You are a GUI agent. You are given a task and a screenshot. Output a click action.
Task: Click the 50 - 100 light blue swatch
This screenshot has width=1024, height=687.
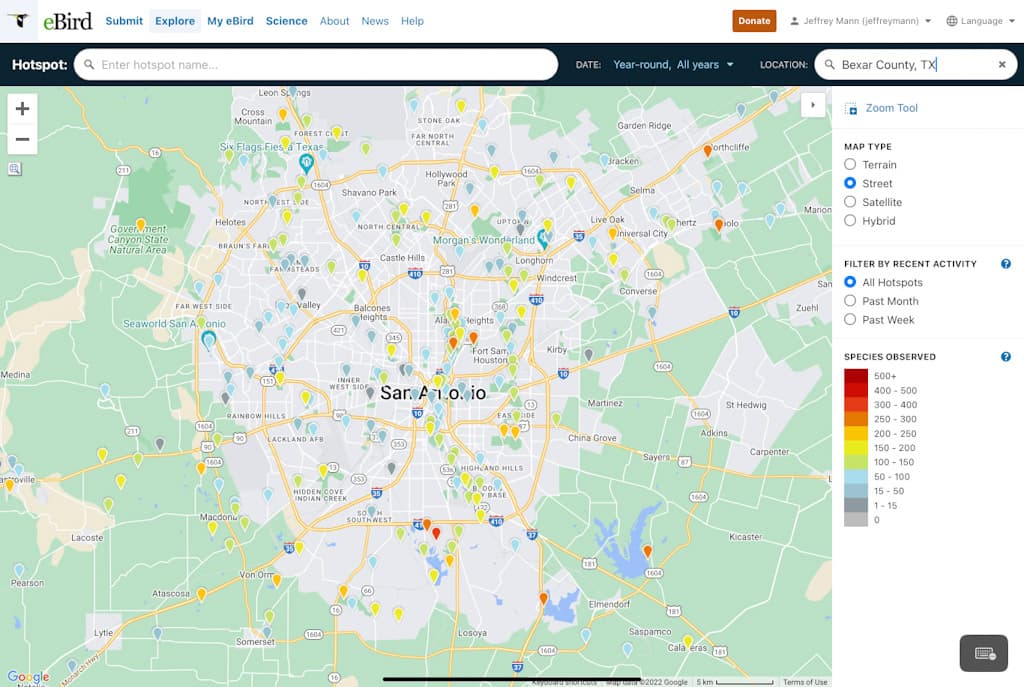[856, 477]
